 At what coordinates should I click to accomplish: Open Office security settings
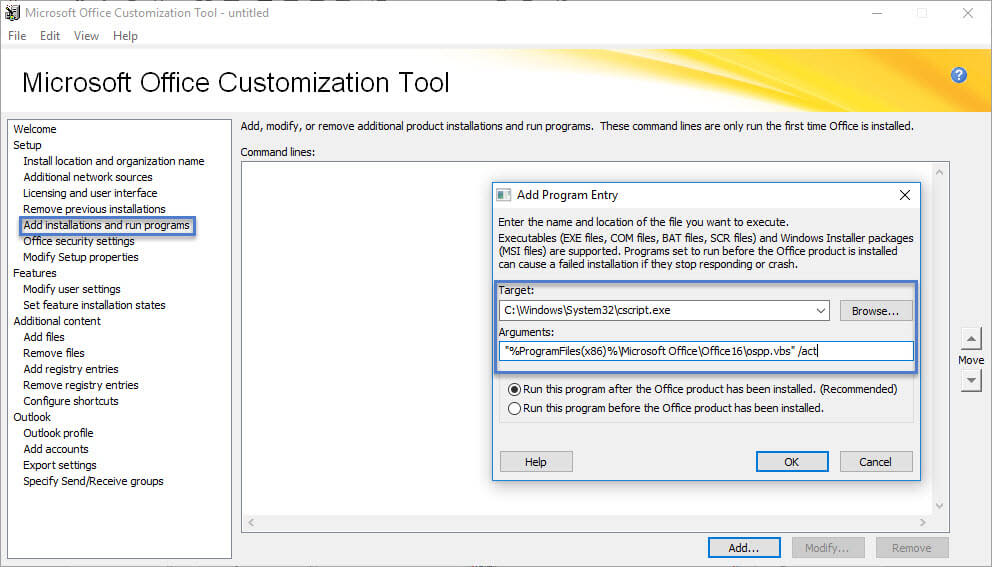click(x=79, y=241)
